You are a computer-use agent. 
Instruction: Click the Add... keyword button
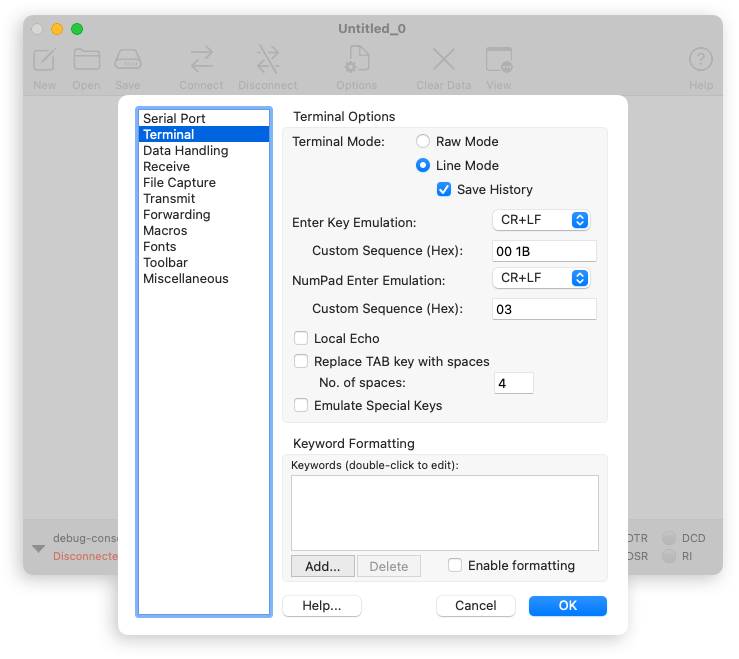tap(323, 566)
